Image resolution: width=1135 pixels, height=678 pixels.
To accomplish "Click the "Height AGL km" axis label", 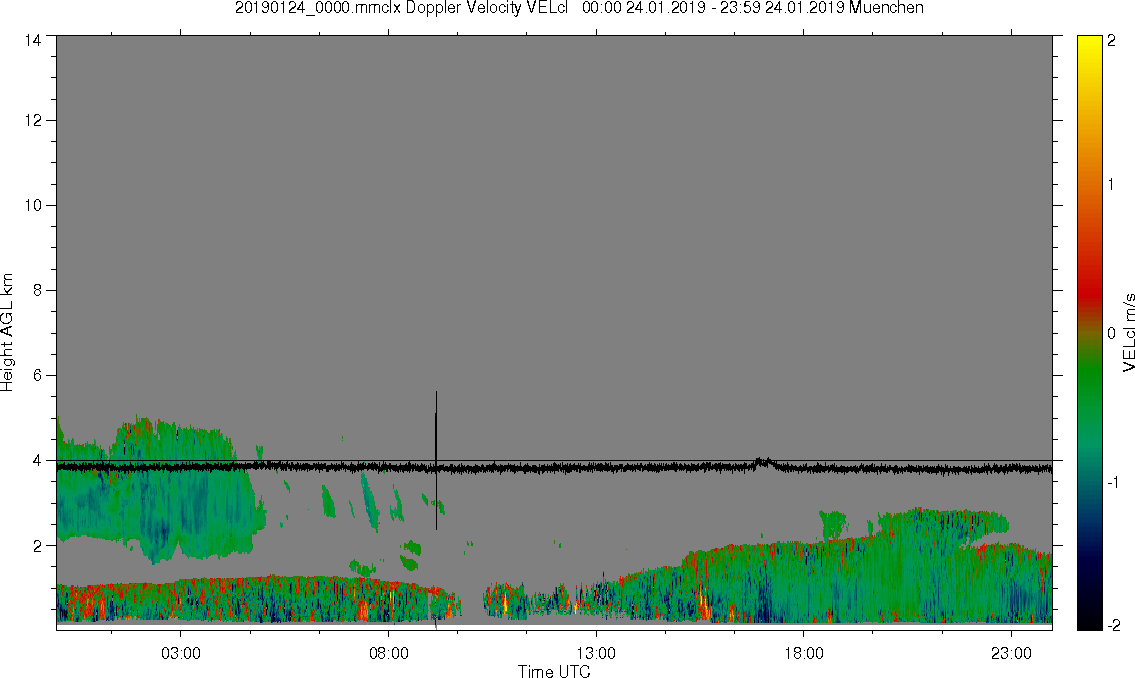I will click(x=7, y=333).
